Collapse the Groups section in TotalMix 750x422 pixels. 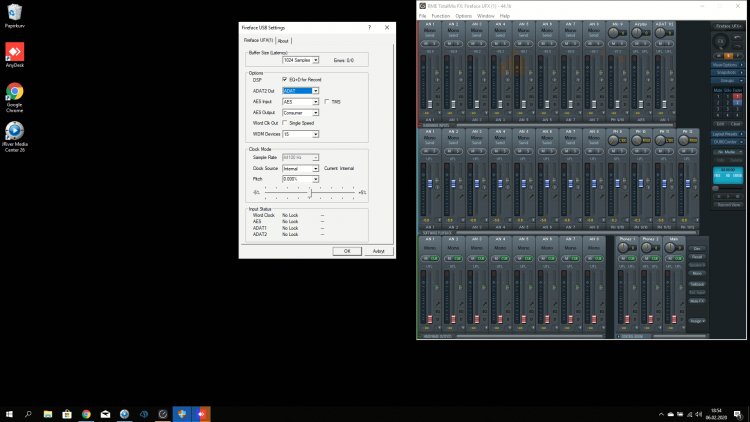point(727,80)
